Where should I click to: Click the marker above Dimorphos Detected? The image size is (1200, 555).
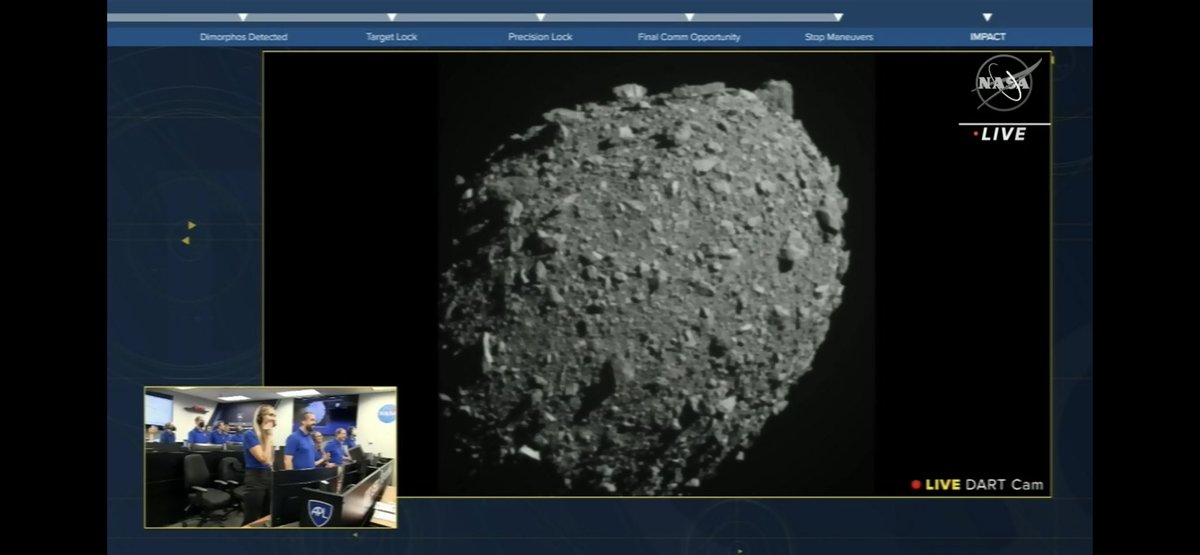click(x=243, y=17)
